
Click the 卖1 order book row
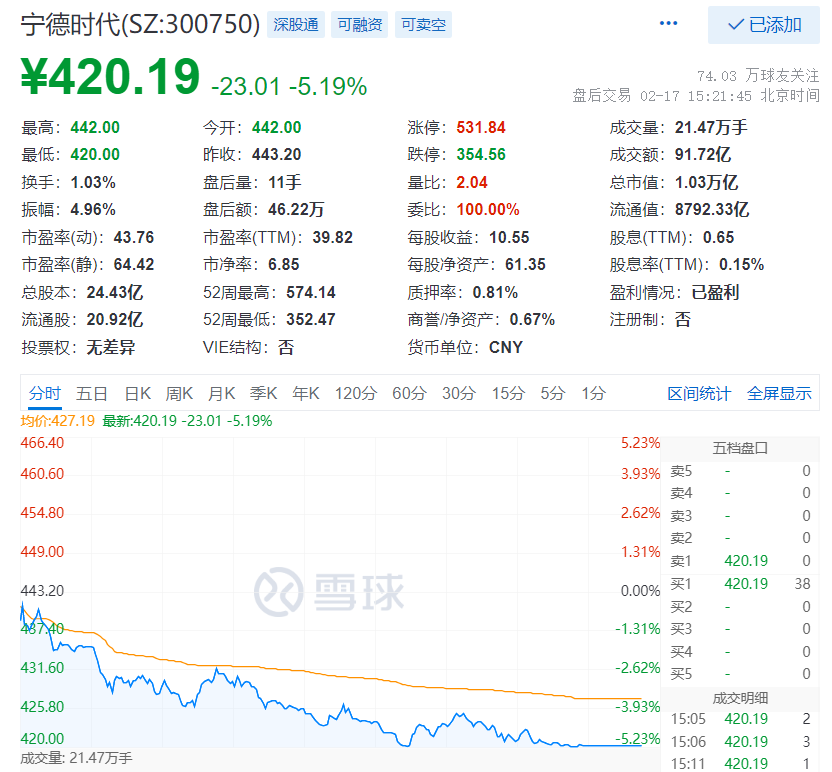point(740,561)
